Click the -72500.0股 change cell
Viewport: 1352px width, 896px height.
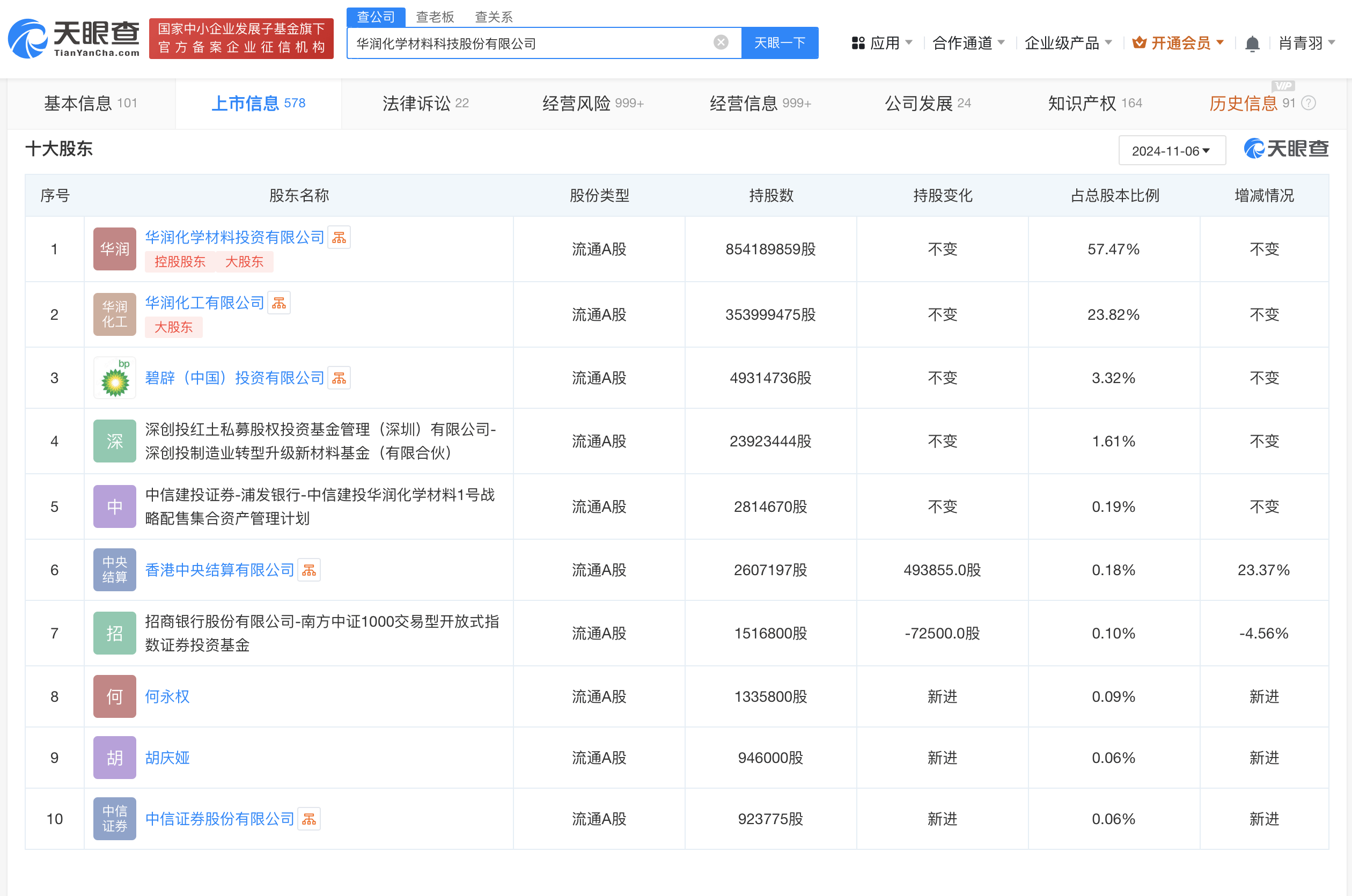[x=942, y=633]
